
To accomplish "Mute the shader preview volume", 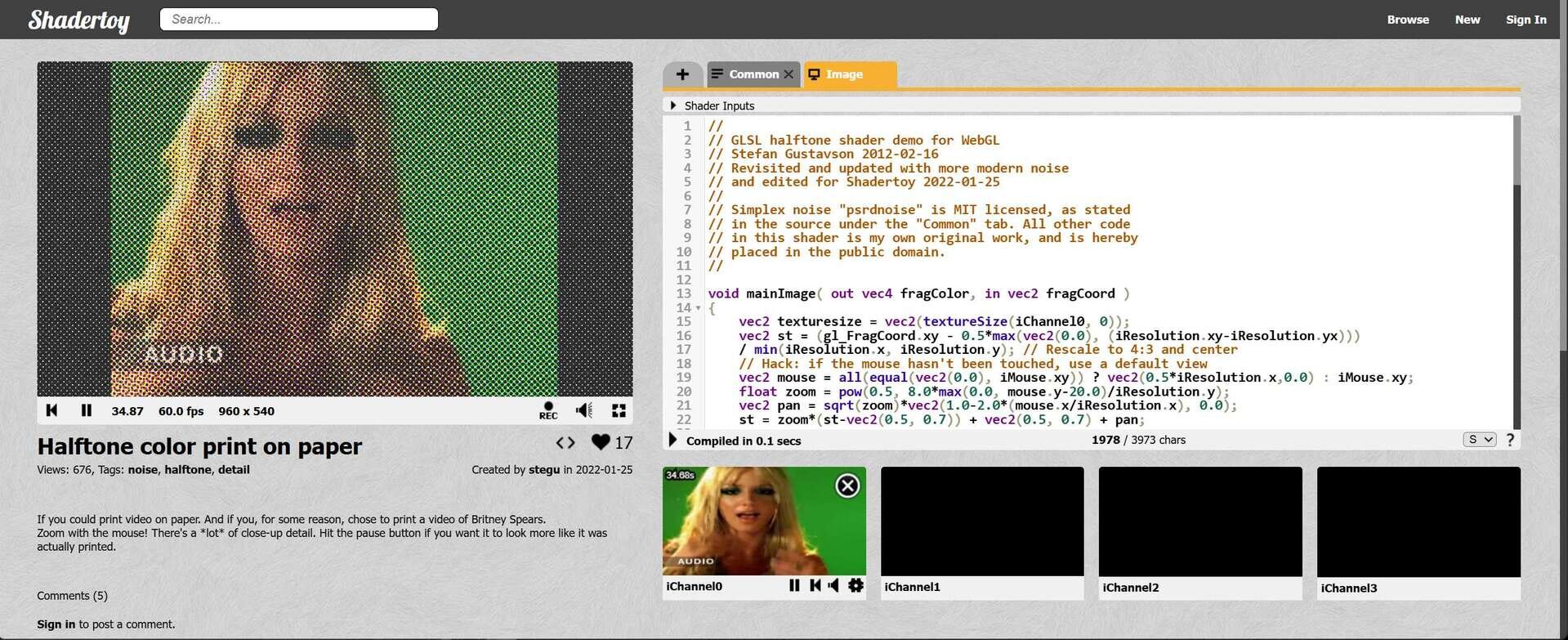I will pos(583,410).
